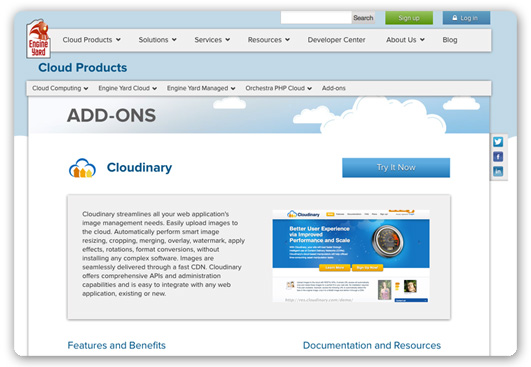This screenshot has height=367, width=531.
Task: Expand the Orchestra PHP Cloud submenu
Action: [279, 88]
